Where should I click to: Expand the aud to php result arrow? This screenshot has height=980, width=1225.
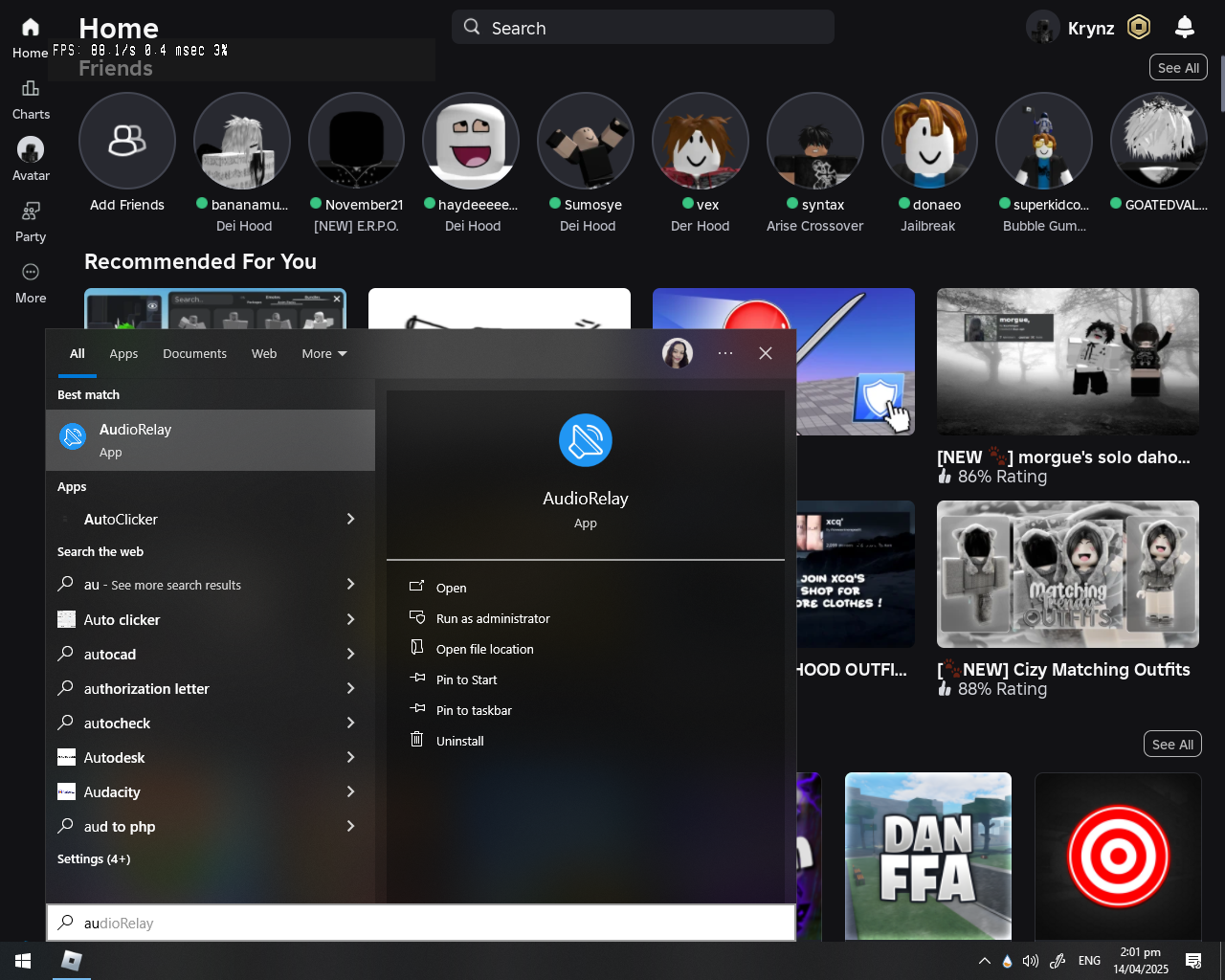click(x=350, y=826)
